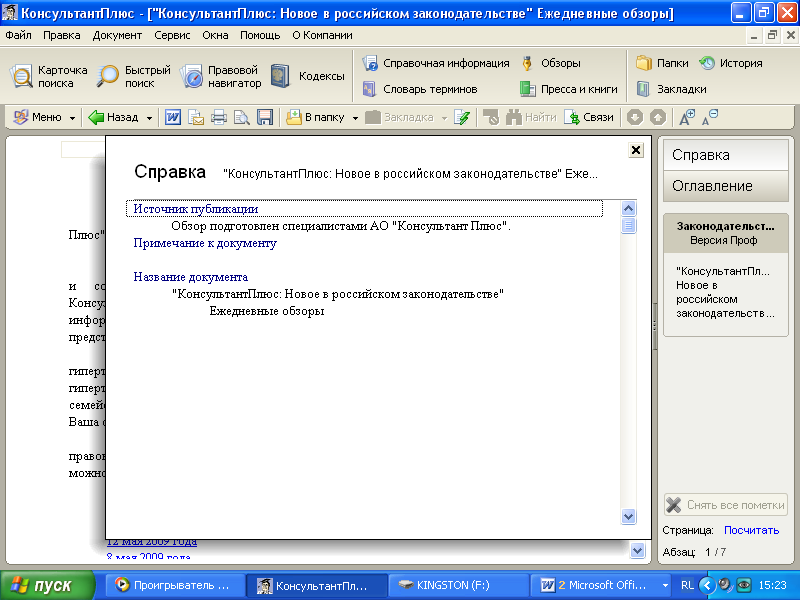The image size is (800, 600).
Task: Open the Документ menu
Action: [x=117, y=35]
